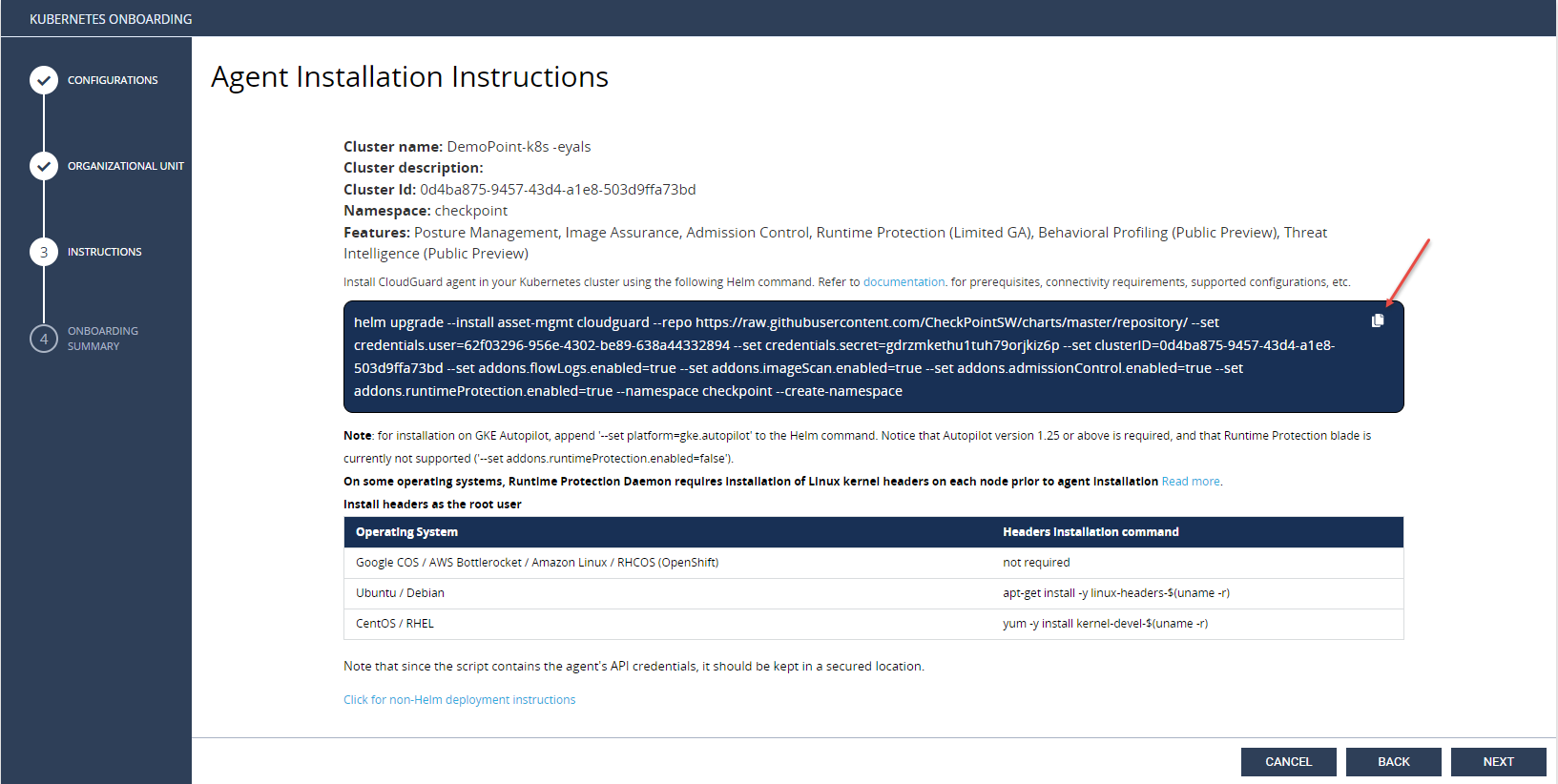The width and height of the screenshot is (1558, 784).
Task: Open the documentation link
Action: tap(904, 282)
